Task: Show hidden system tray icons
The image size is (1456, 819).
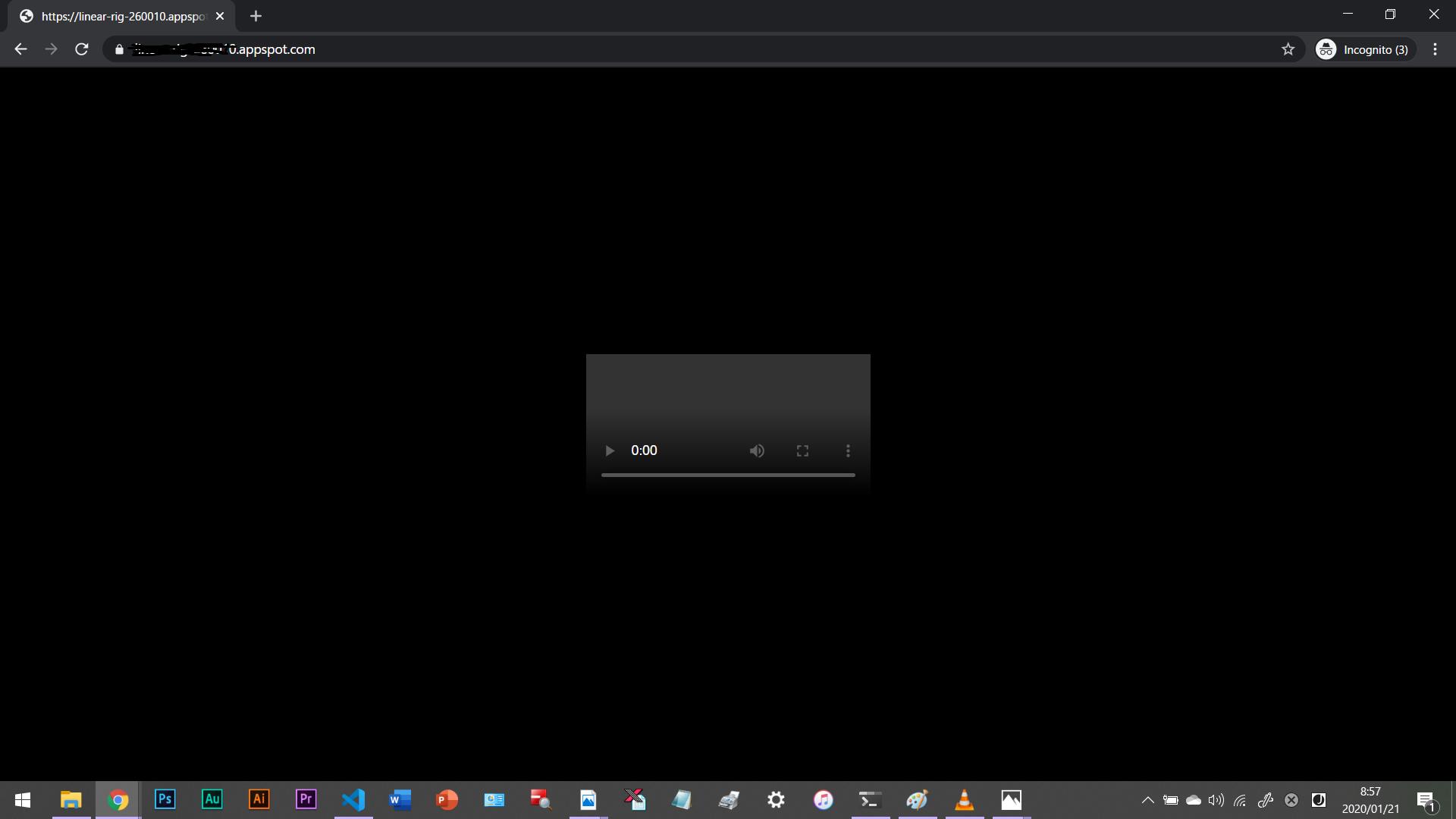Action: coord(1147,800)
